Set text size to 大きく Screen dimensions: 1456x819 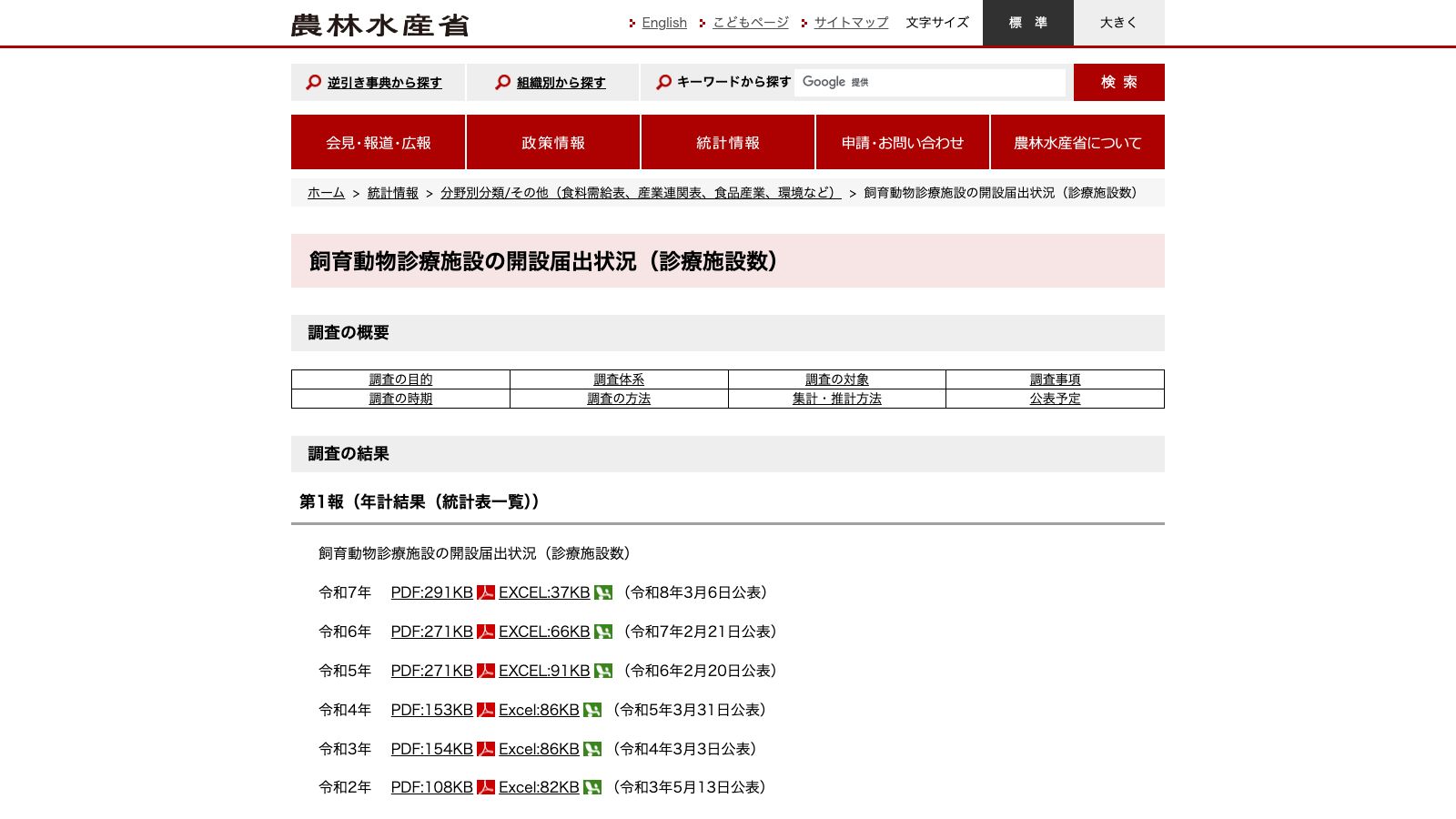point(1119,23)
